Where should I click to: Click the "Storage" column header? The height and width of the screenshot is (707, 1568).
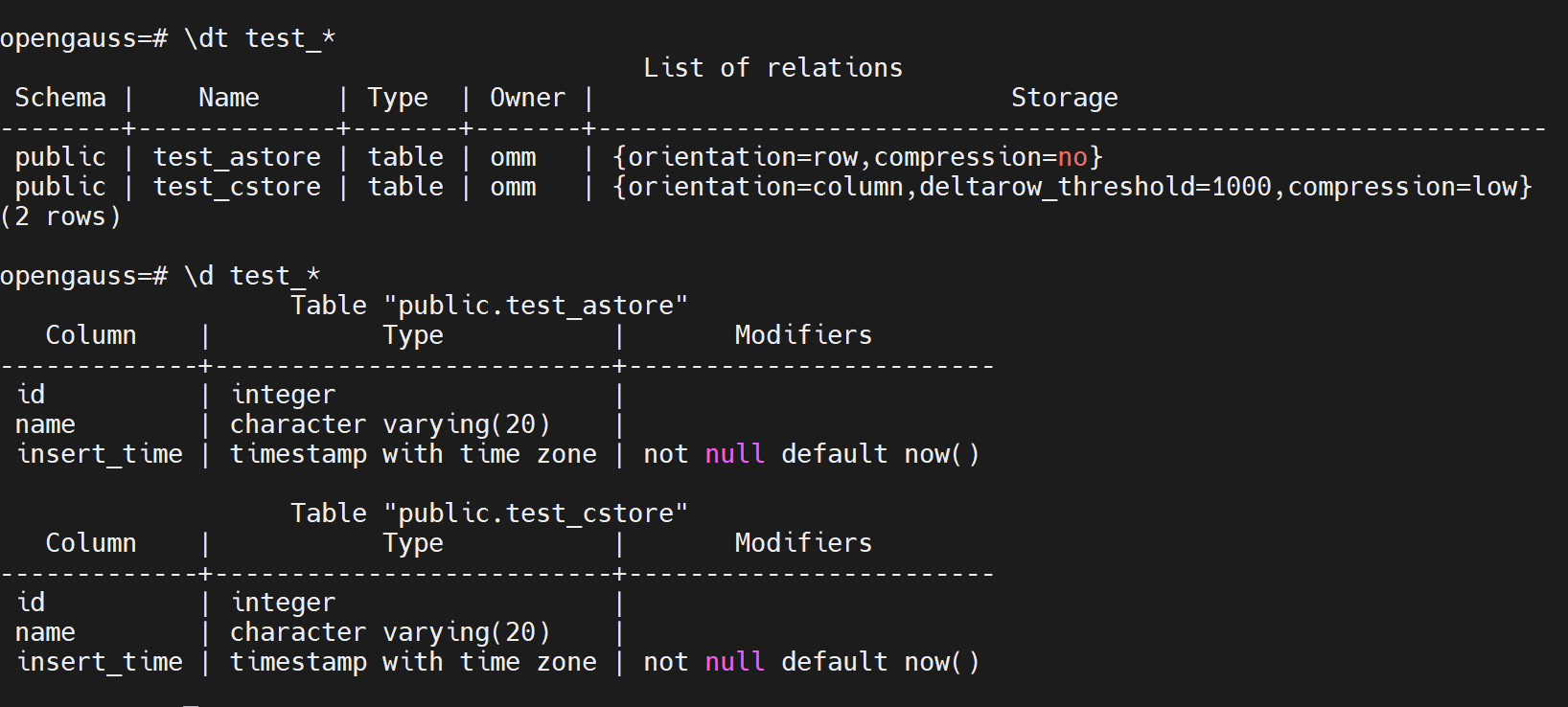point(1064,98)
